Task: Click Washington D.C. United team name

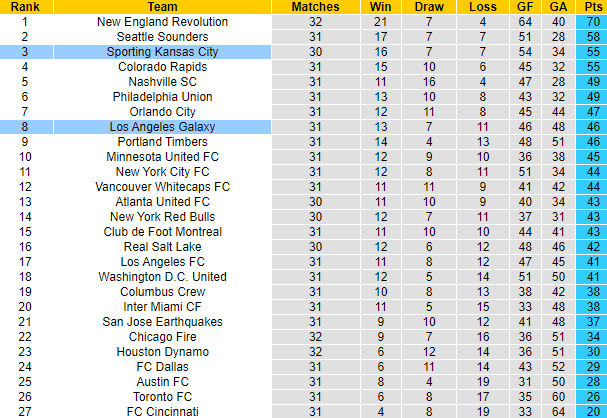Action: coord(162,277)
